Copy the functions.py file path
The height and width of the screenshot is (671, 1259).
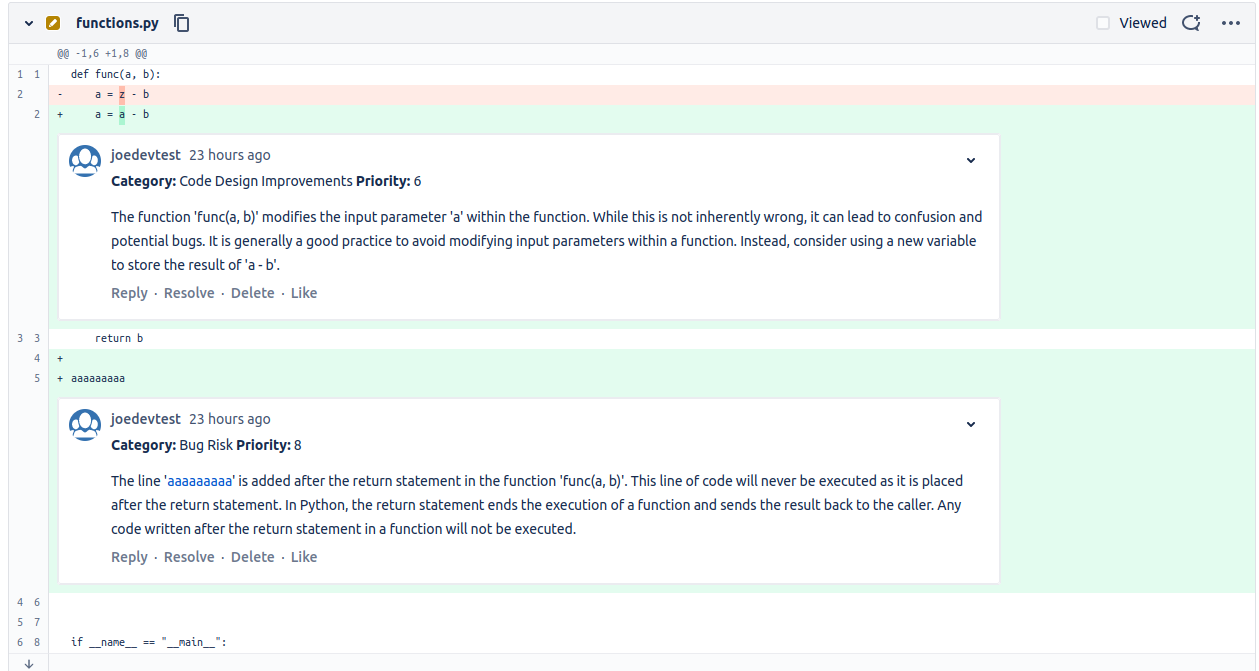pyautogui.click(x=181, y=22)
